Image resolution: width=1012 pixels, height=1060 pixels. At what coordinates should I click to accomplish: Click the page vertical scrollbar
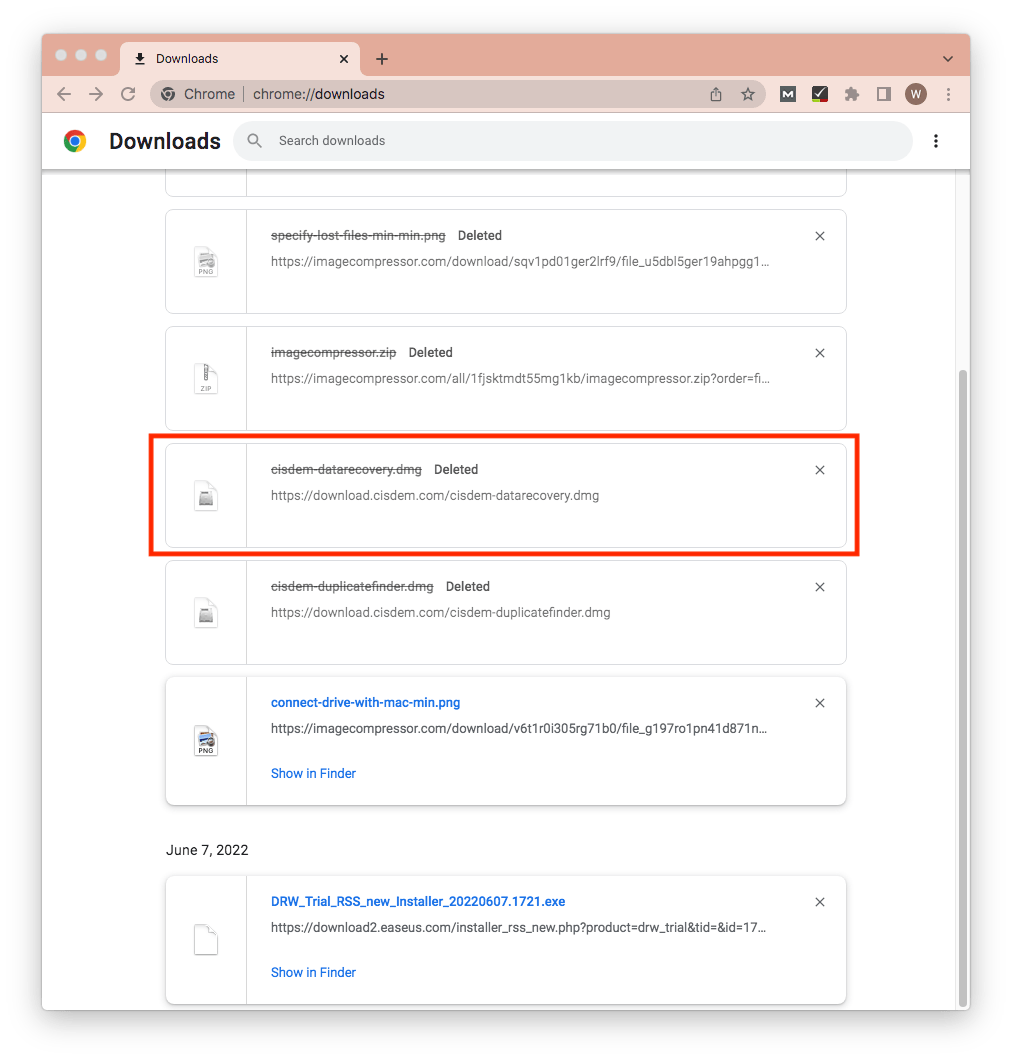click(962, 680)
